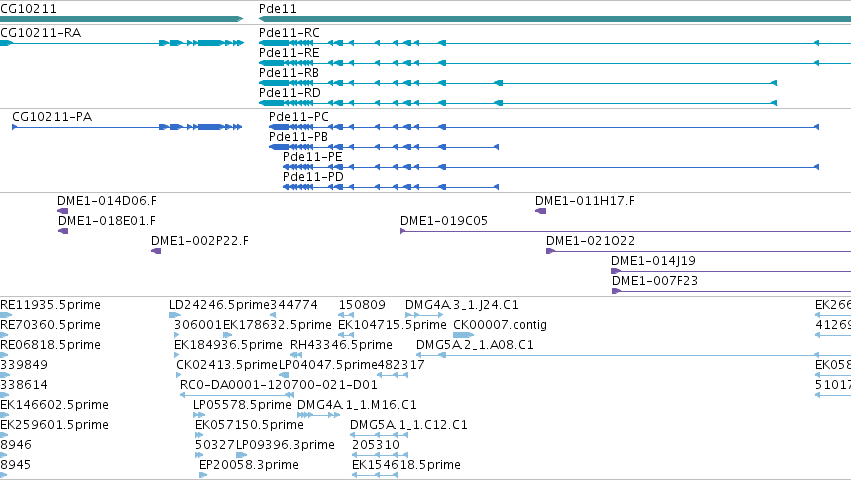Image resolution: width=851 pixels, height=480 pixels.
Task: Select the EK057150.5prime EST label
Action: tap(250, 425)
